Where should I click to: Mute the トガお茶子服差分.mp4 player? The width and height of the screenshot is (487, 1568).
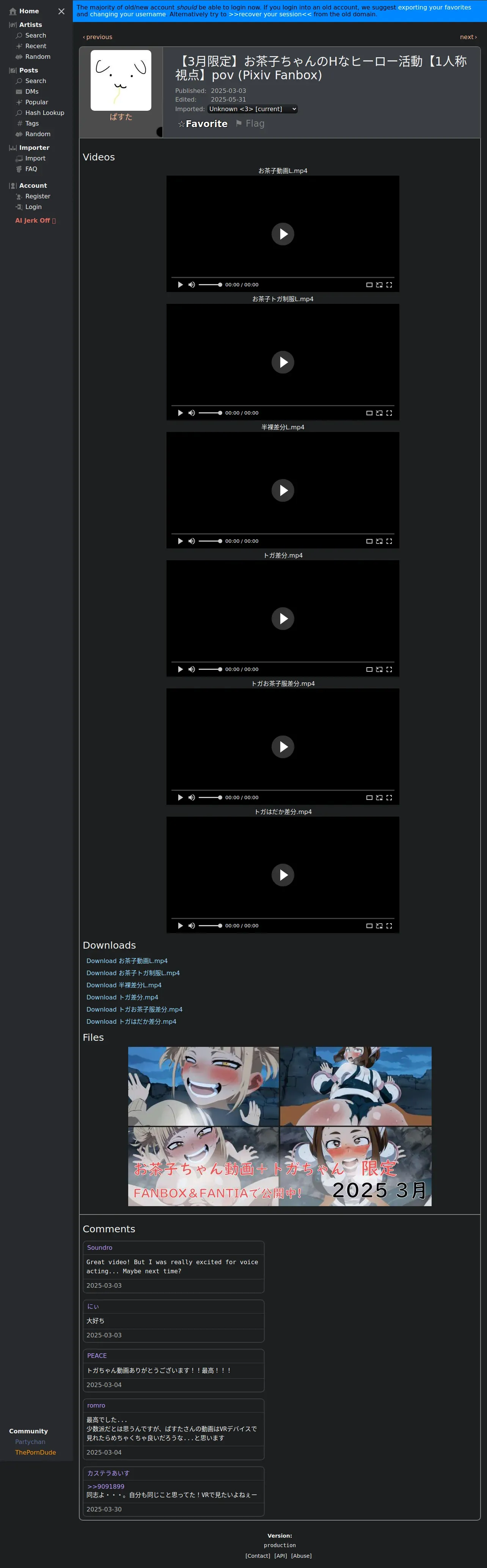pyautogui.click(x=192, y=797)
